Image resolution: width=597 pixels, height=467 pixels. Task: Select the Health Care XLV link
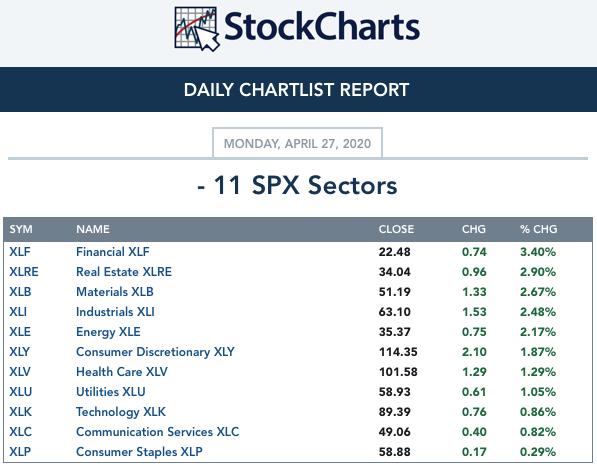[x=121, y=372]
